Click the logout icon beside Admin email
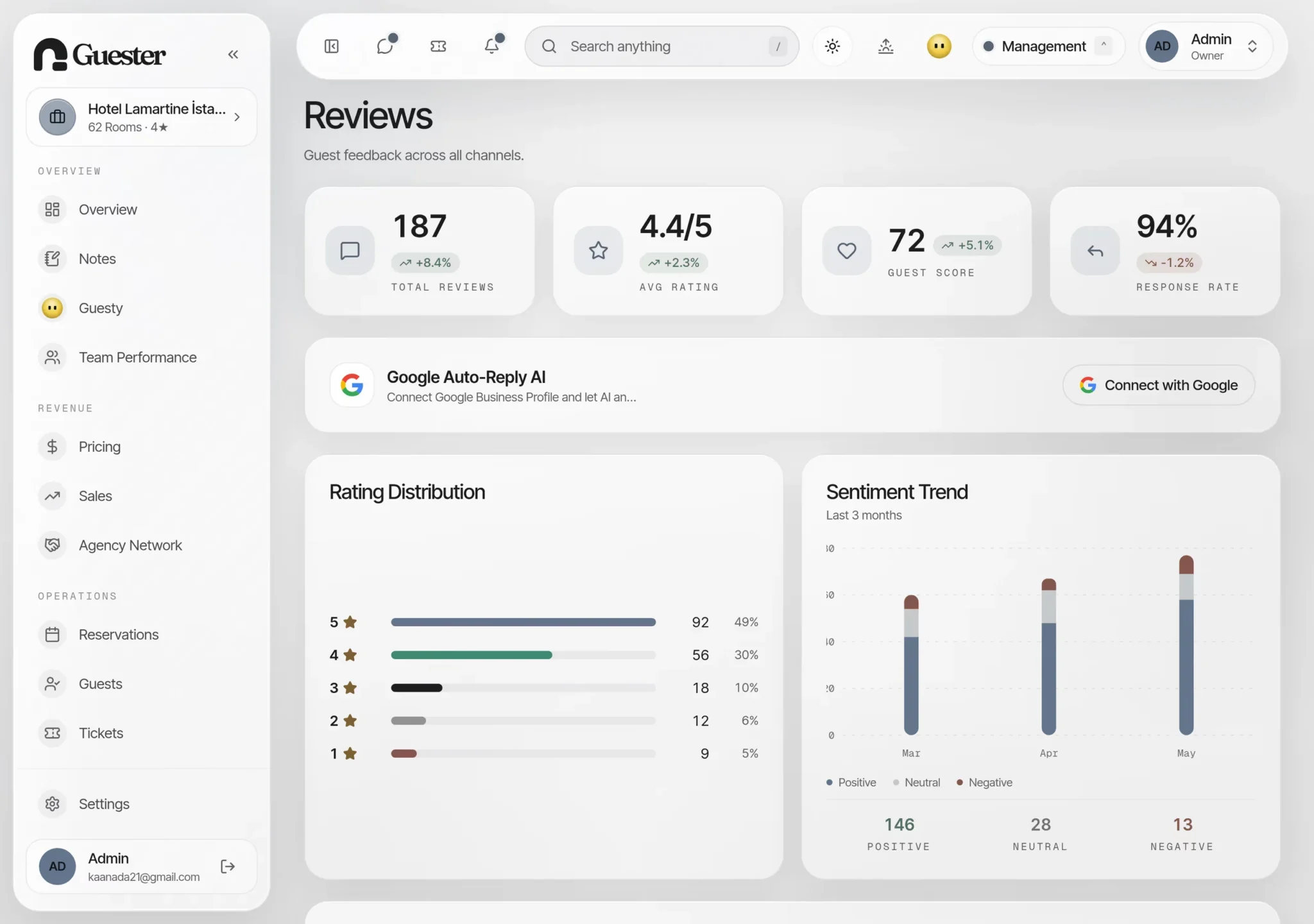1314x924 pixels. [228, 867]
